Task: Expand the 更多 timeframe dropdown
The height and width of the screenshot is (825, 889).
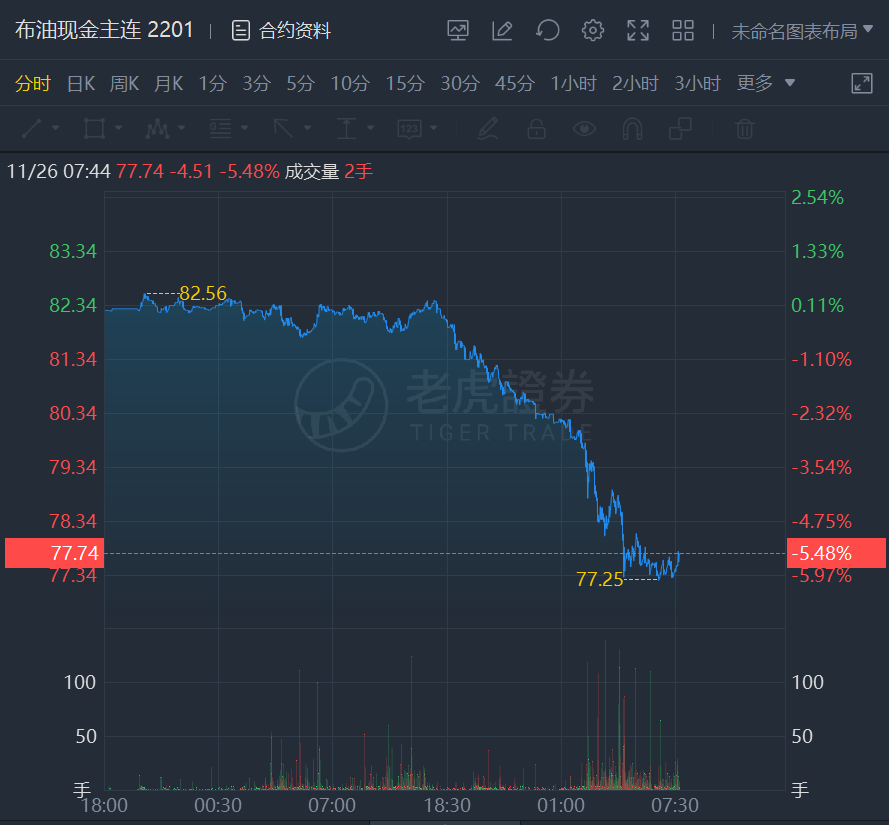Action: 766,83
